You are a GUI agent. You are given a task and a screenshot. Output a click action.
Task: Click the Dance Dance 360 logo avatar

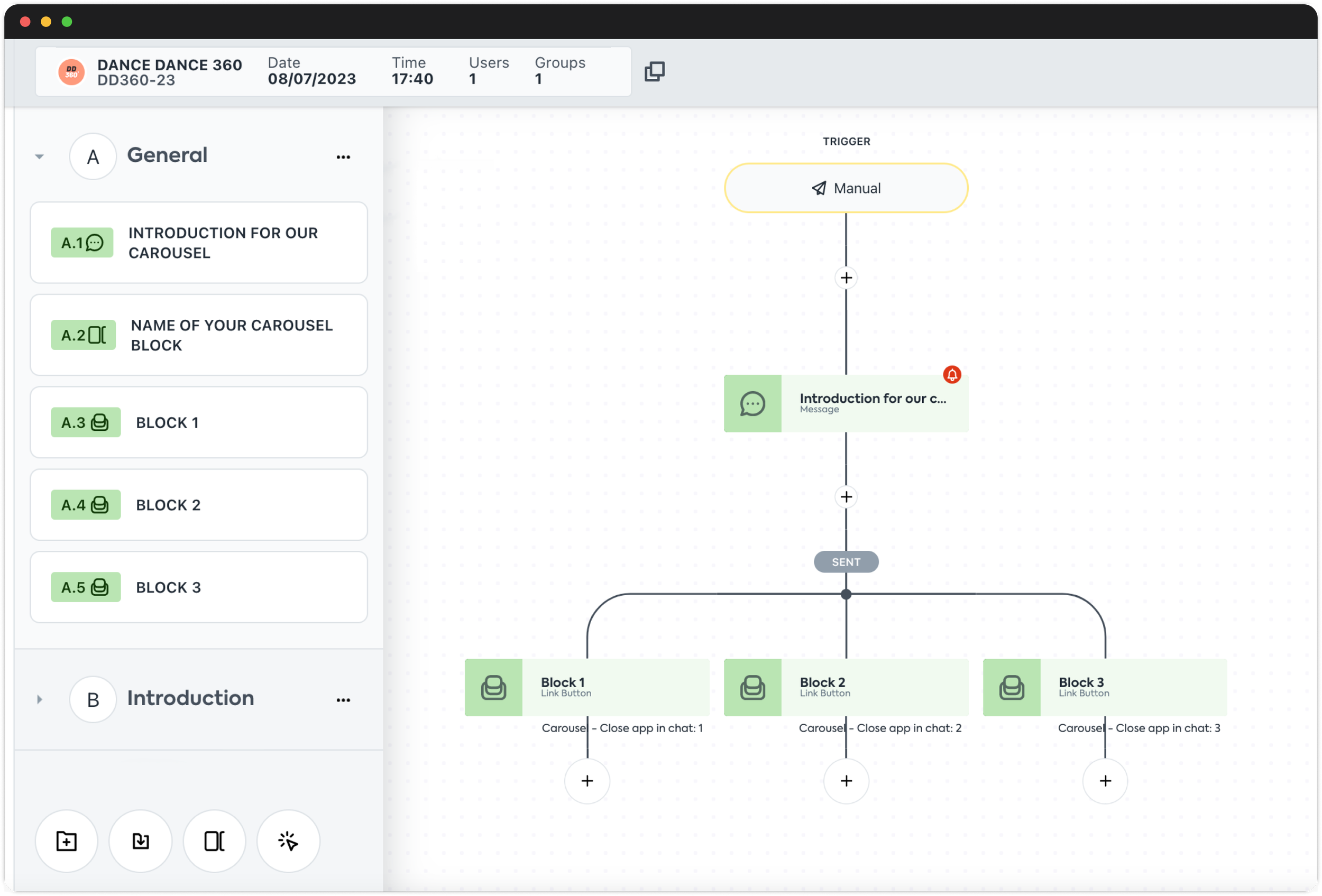click(x=72, y=72)
